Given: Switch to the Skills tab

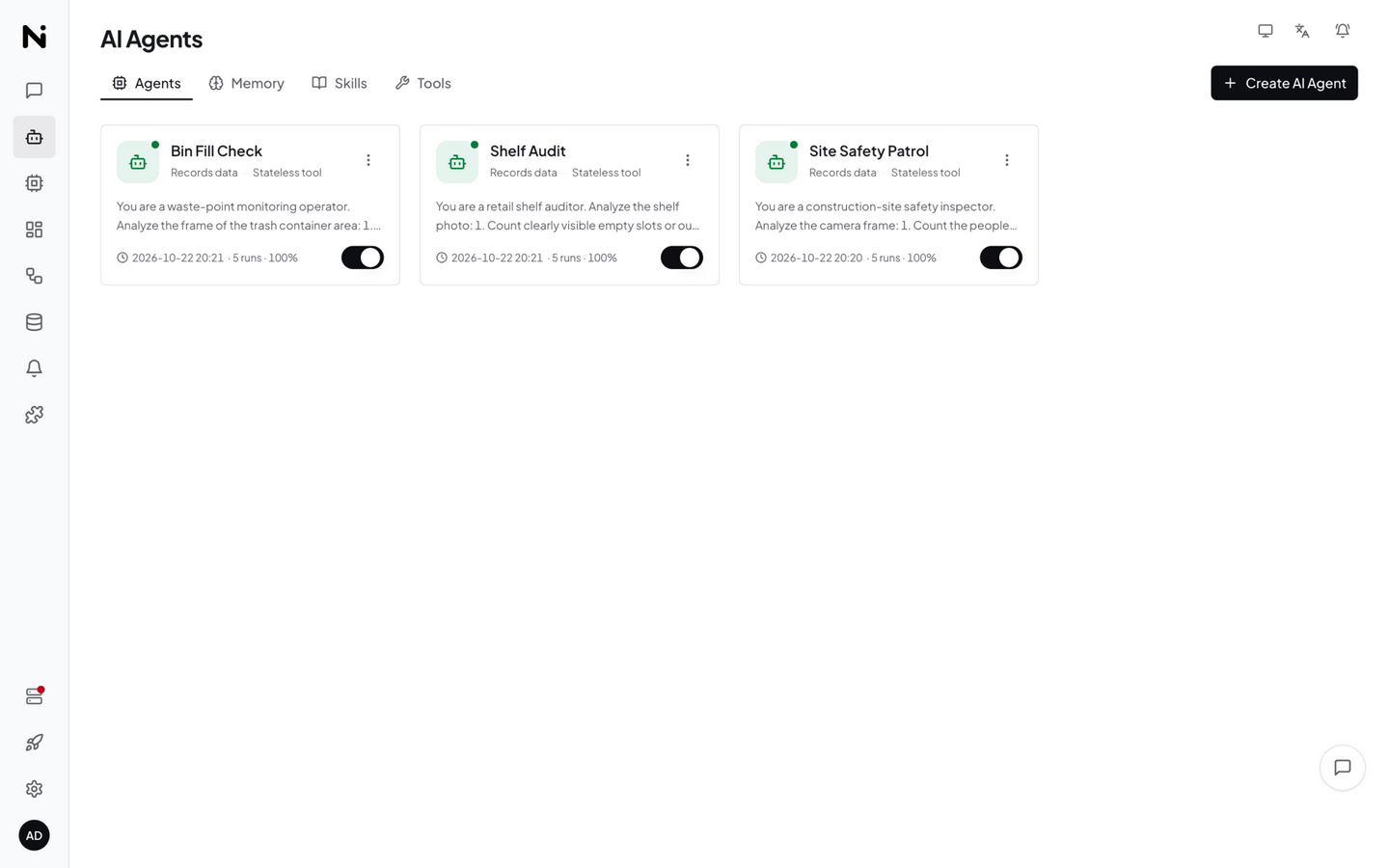Looking at the screenshot, I should click(x=340, y=83).
